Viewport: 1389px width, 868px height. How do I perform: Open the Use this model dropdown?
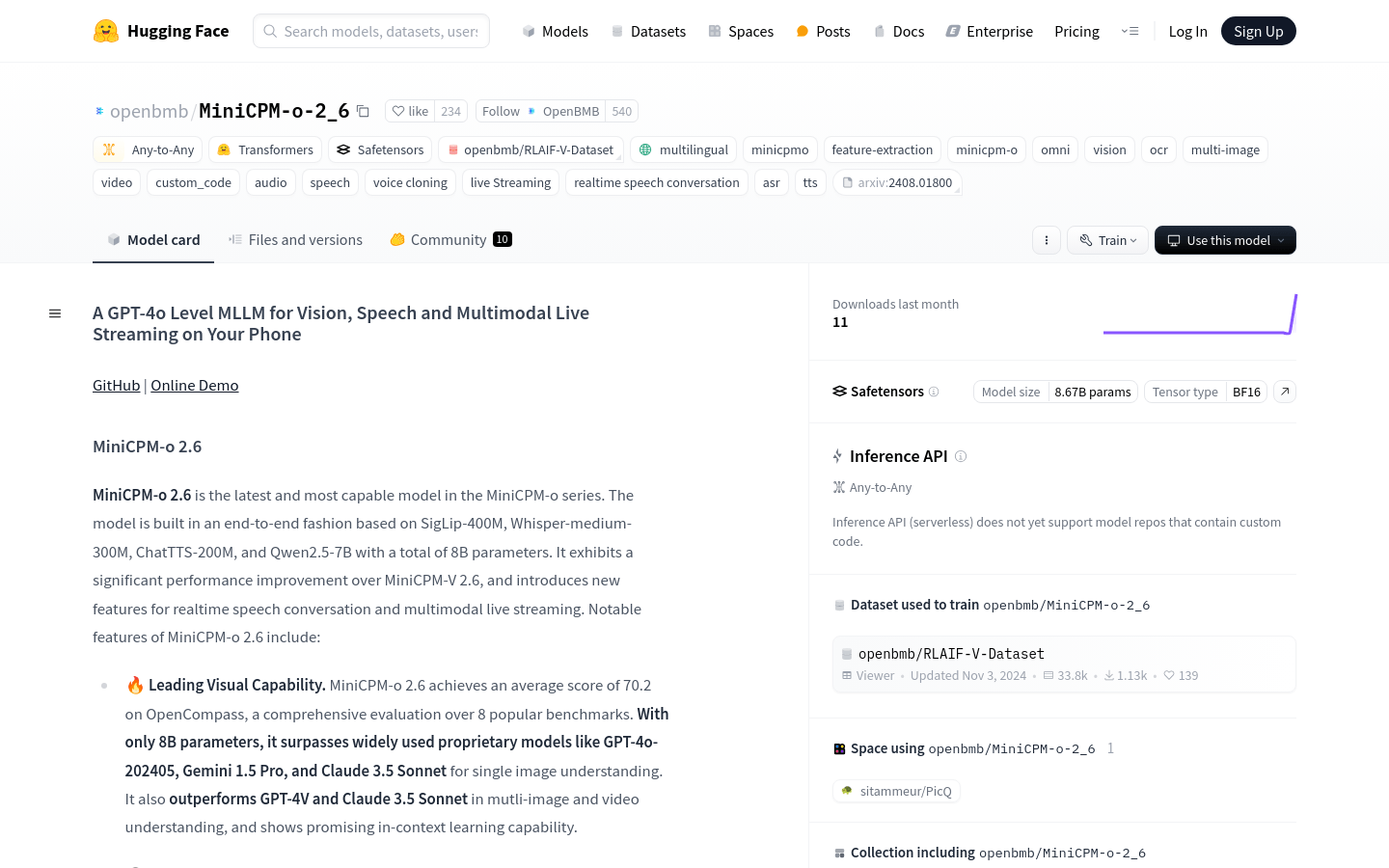[x=1225, y=240]
